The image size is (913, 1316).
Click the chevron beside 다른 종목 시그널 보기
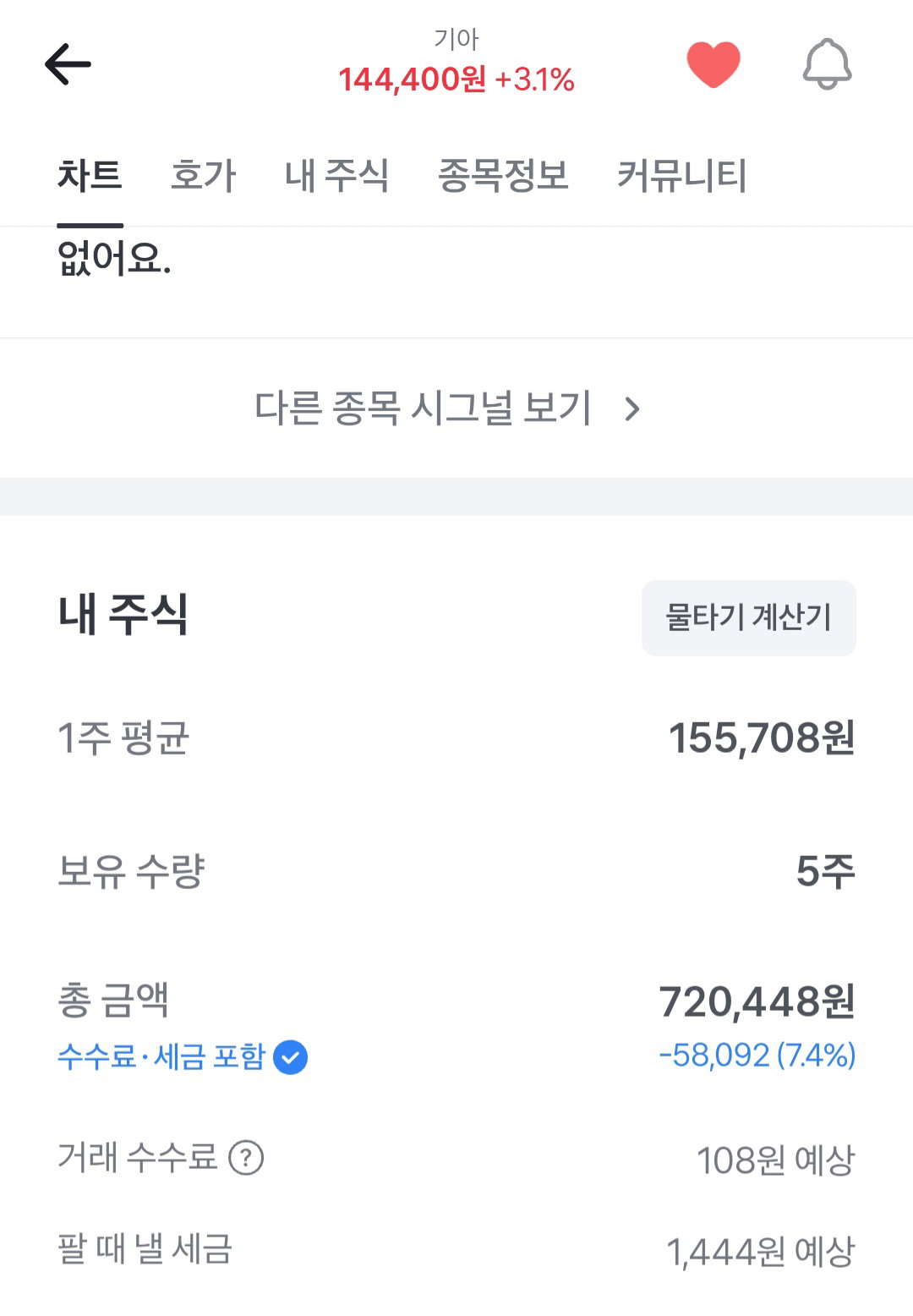pyautogui.click(x=632, y=409)
